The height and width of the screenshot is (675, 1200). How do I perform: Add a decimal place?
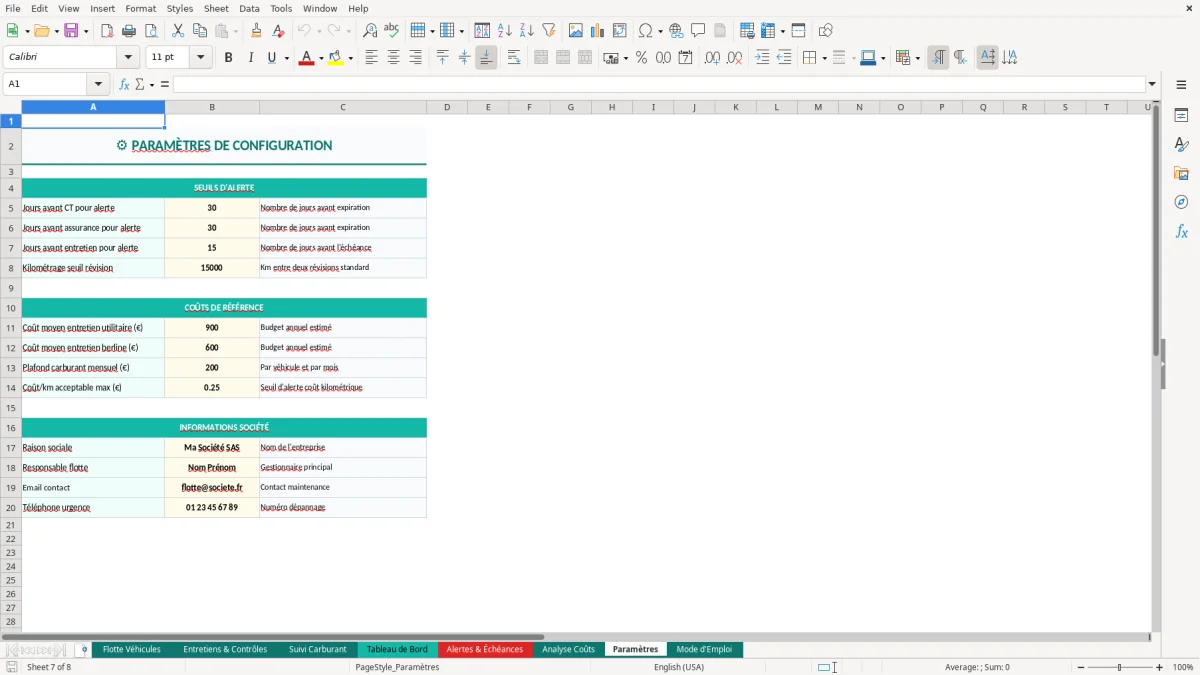pos(712,58)
